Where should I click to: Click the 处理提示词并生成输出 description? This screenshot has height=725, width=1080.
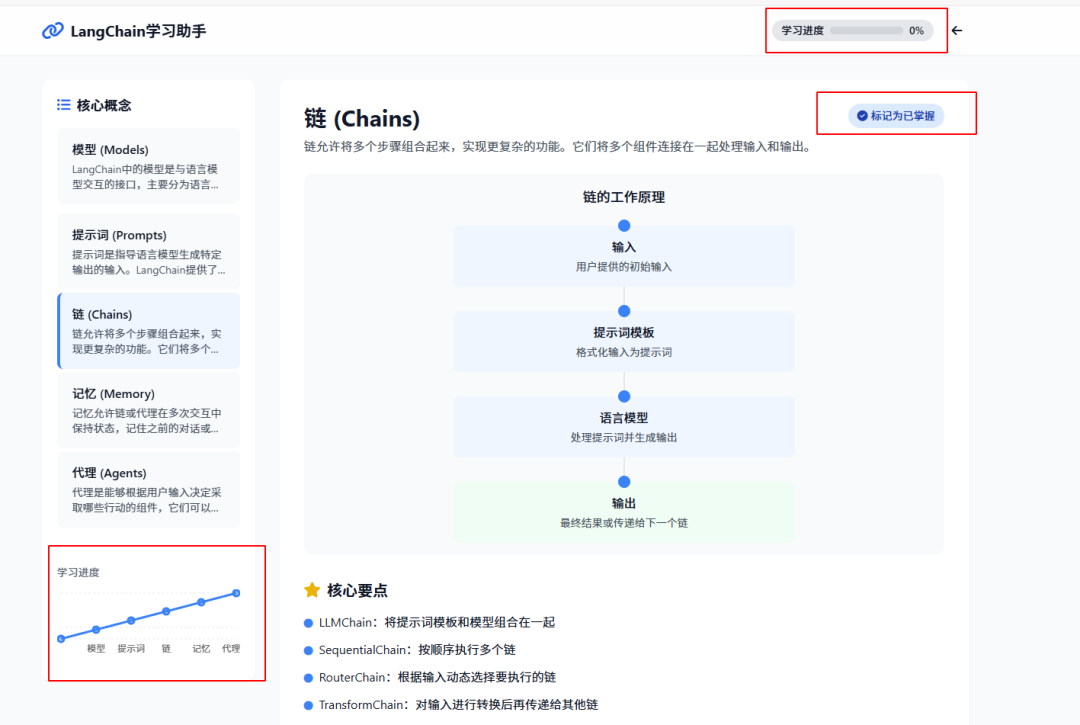pyautogui.click(x=624, y=437)
